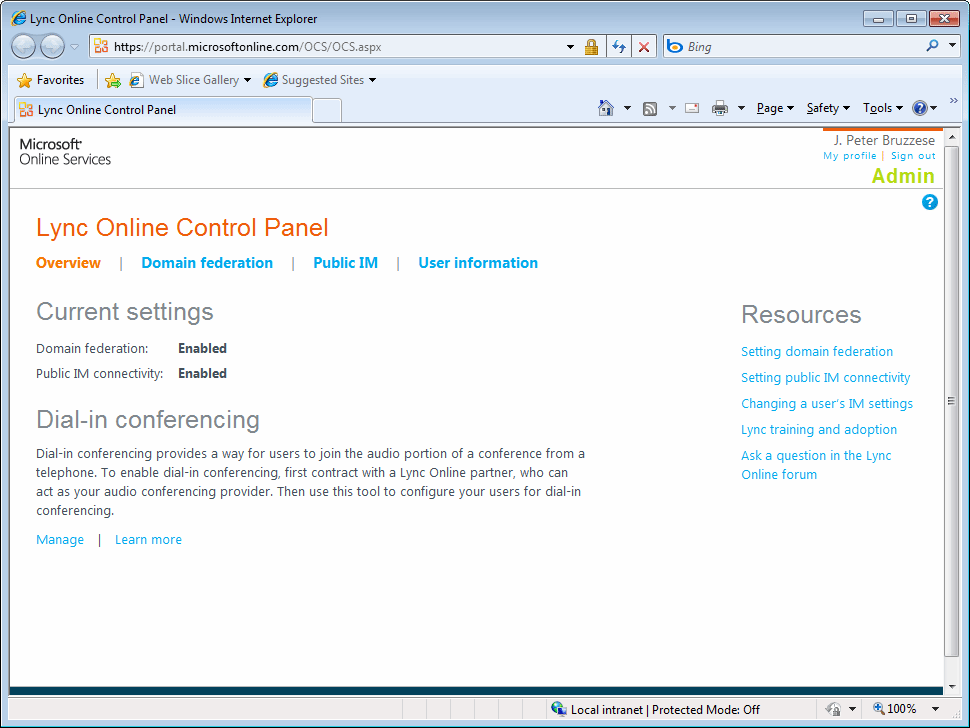Open Ask a question in Lync forum link
This screenshot has width=970, height=728.
click(816, 465)
